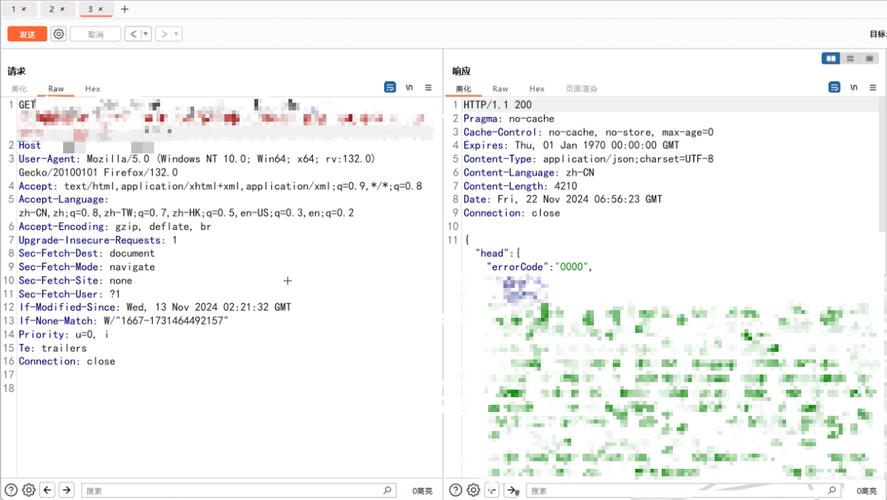Click the "errorCode":"0000" JSON line
887x500 pixels.
[x=539, y=267]
